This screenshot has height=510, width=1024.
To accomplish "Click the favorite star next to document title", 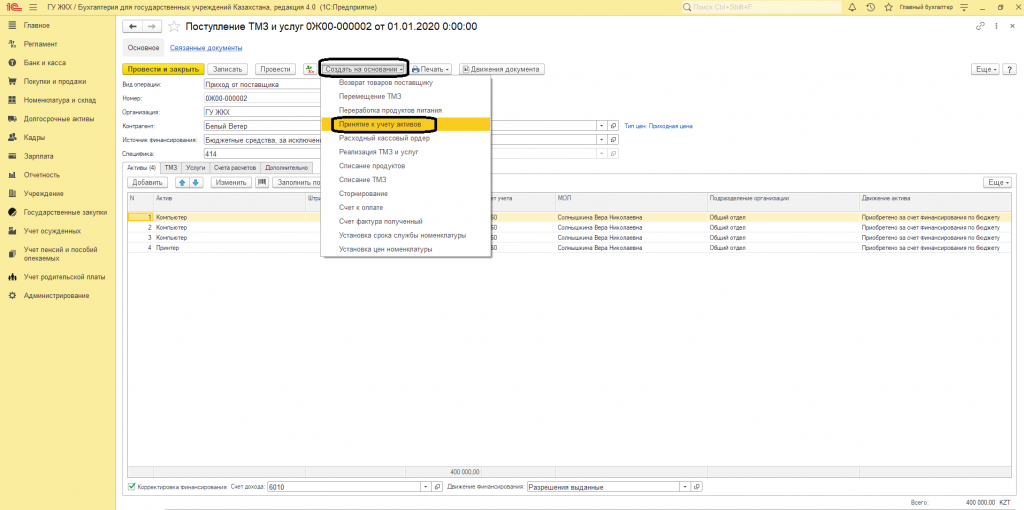I will pos(174,26).
